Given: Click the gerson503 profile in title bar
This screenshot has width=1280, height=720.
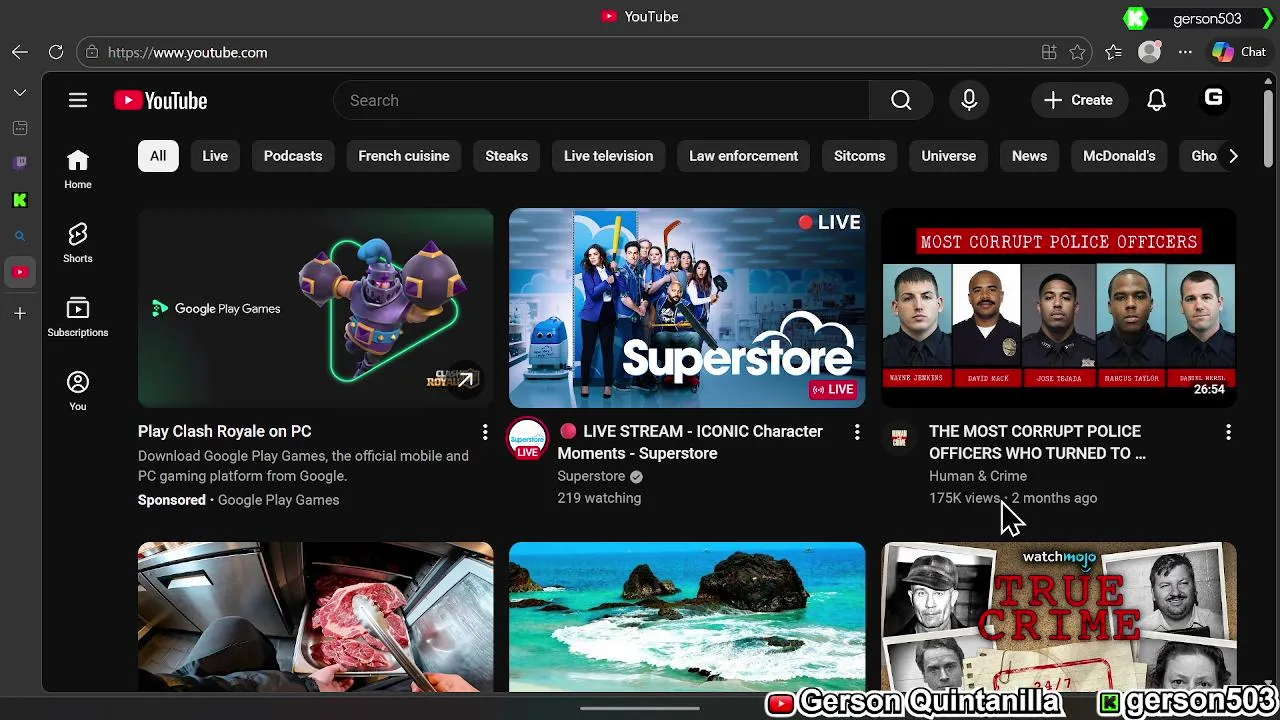Looking at the screenshot, I should pos(1207,18).
